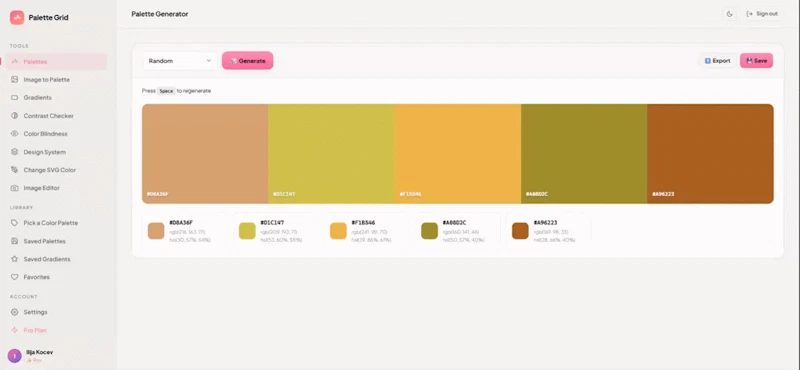Click hex code #D1C147 in the details card
The height and width of the screenshot is (370, 800).
(x=272, y=223)
